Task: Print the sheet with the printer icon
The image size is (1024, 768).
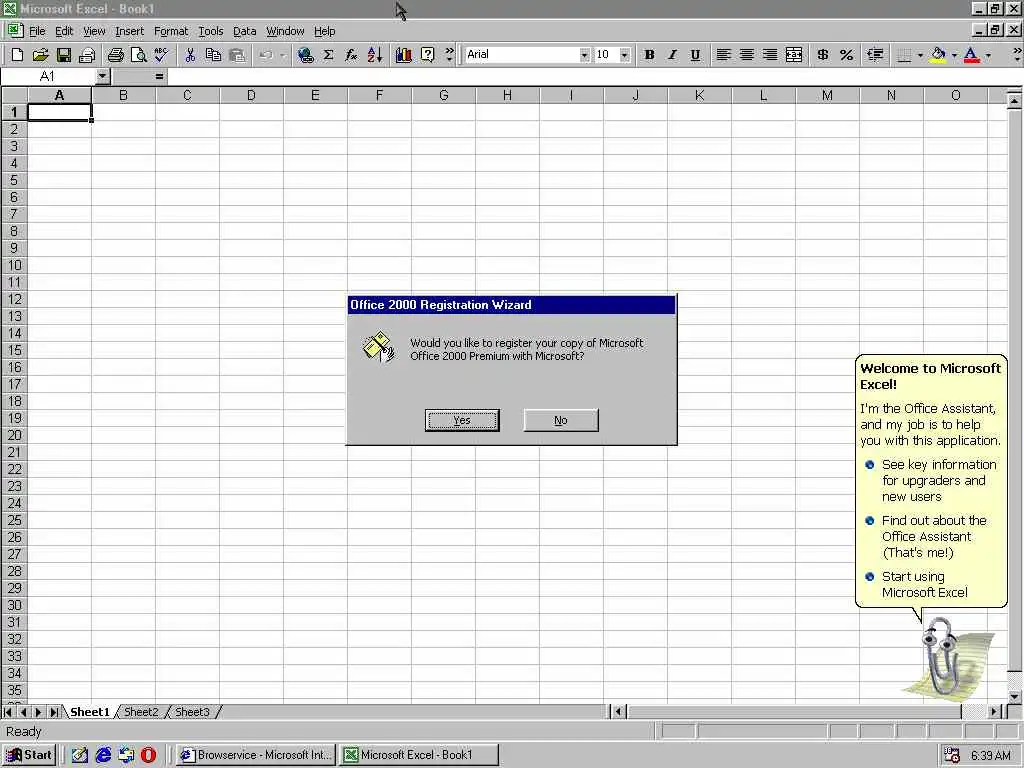Action: [x=116, y=55]
